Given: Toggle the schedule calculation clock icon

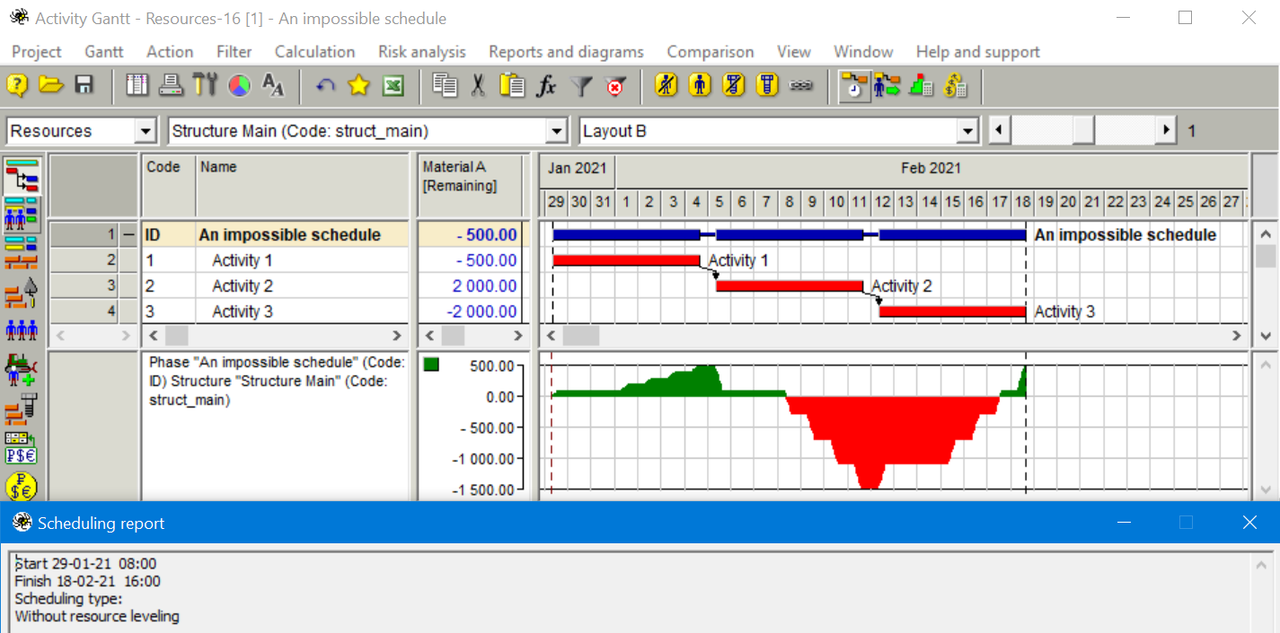Looking at the screenshot, I should tap(854, 86).
